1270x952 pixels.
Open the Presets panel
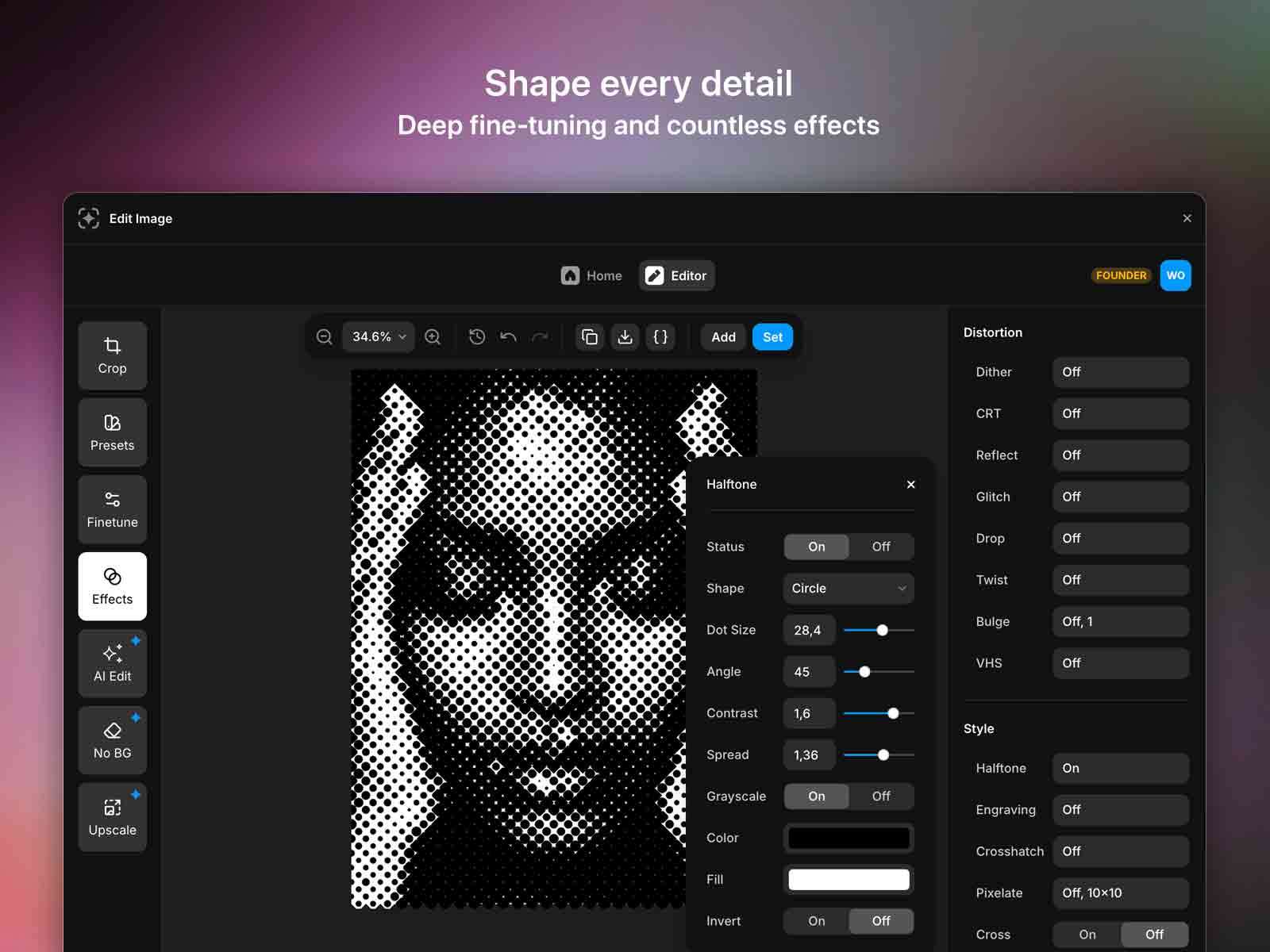tap(112, 432)
